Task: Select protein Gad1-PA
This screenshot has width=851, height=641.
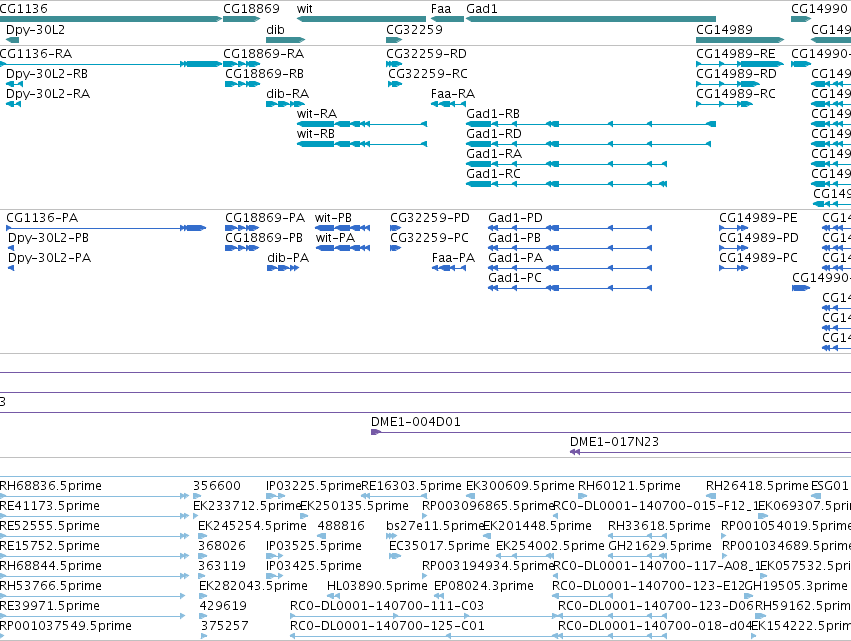Action: (x=570, y=268)
